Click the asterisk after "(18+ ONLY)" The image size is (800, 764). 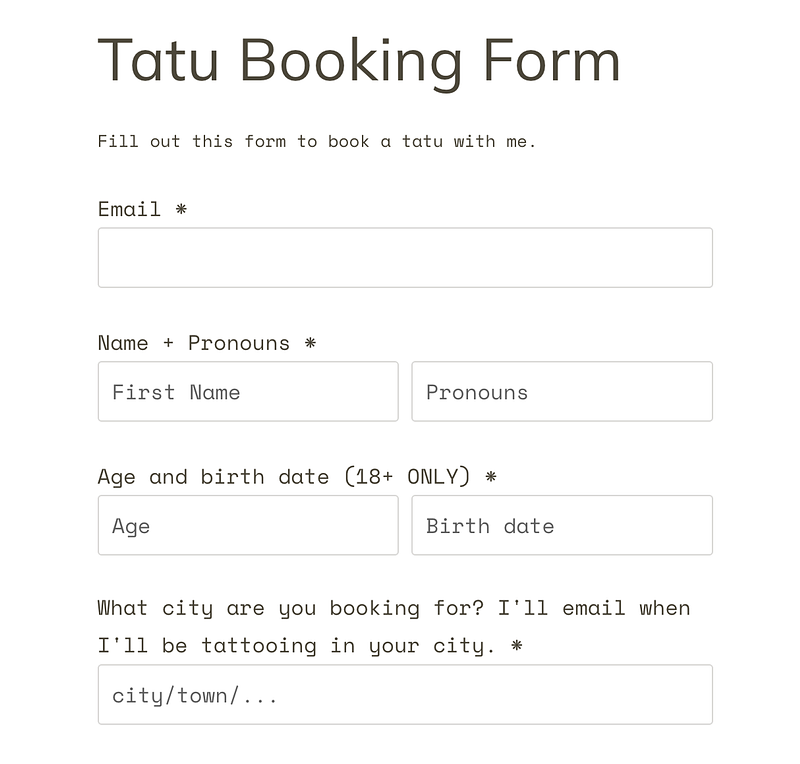pos(490,477)
